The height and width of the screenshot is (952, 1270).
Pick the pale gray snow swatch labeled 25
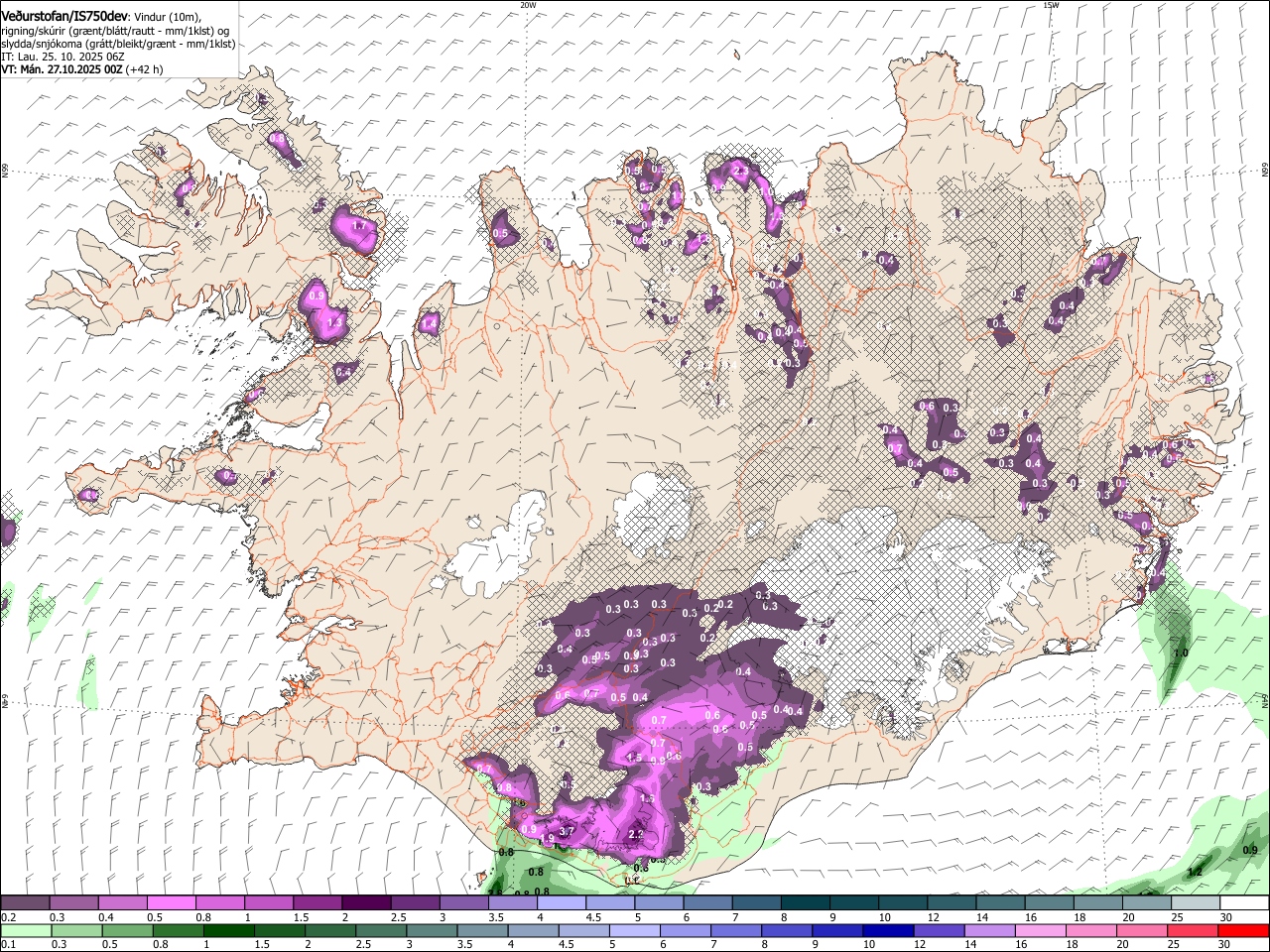(1195, 903)
